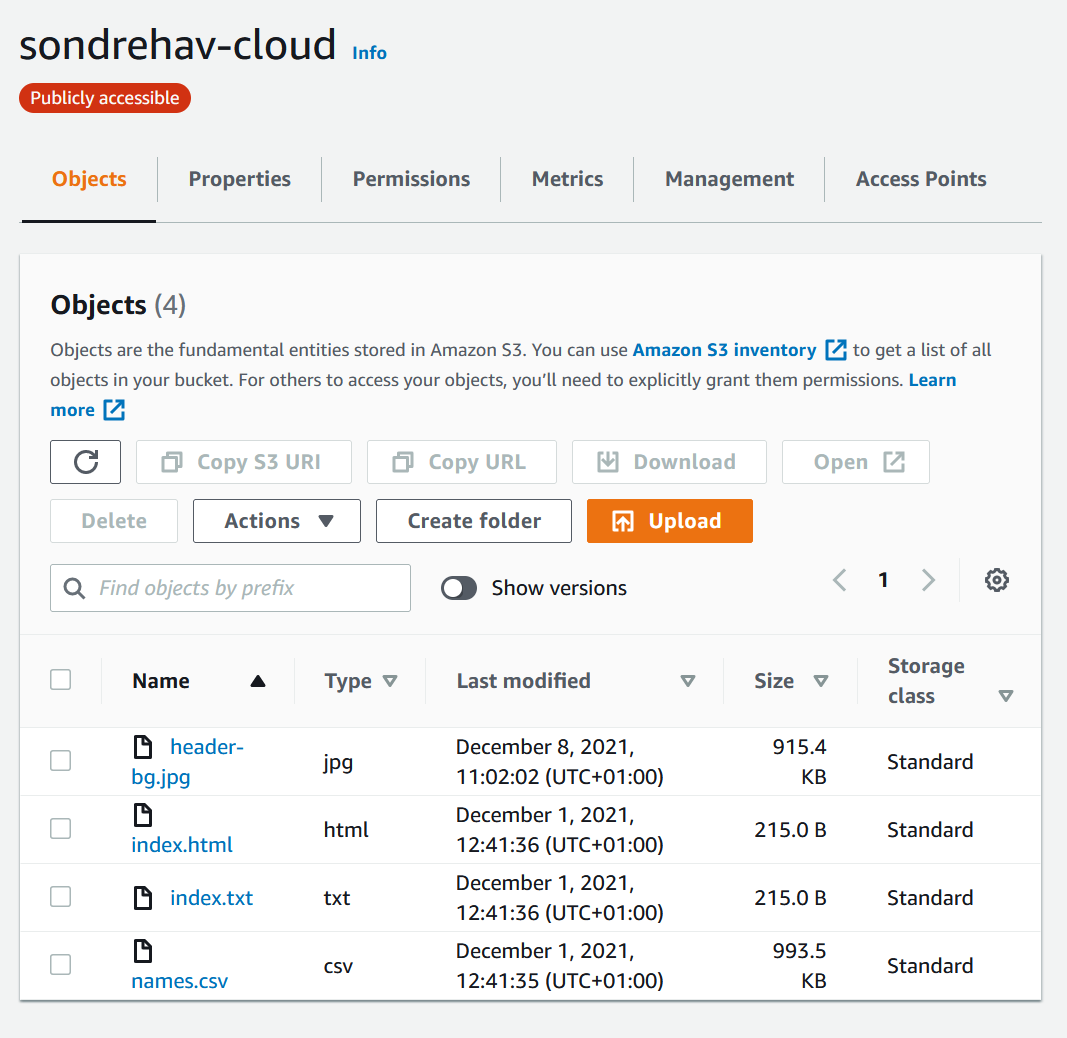Click the file icon beside index.txt

(x=144, y=898)
